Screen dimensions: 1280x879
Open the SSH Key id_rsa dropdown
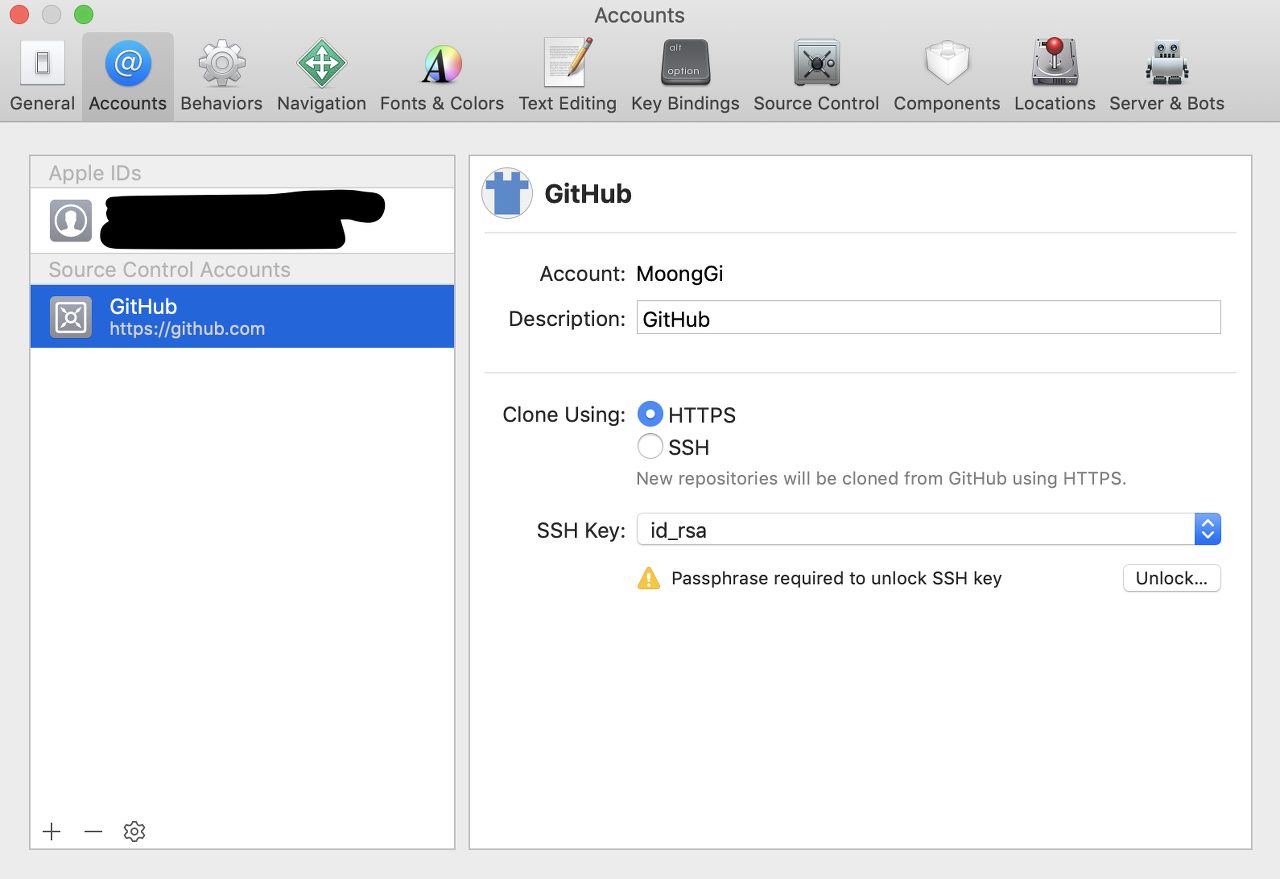pyautogui.click(x=928, y=529)
